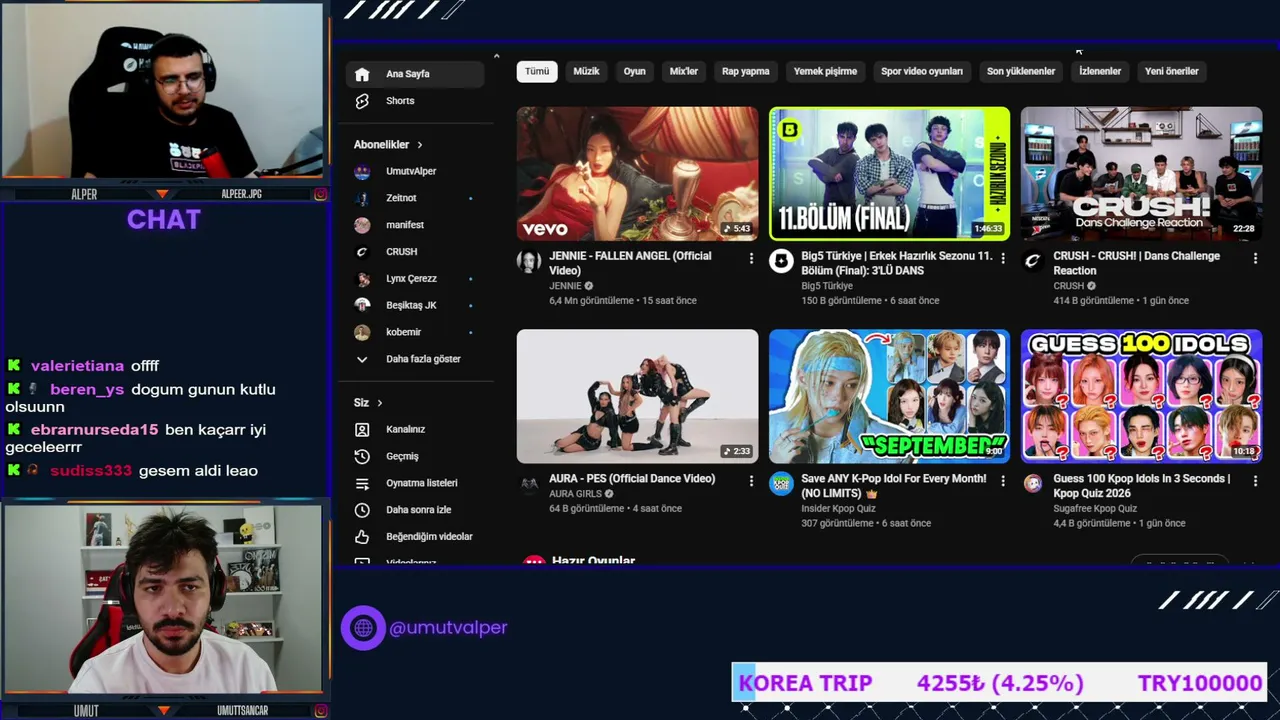Open UmutvAlper subscription avatar in sidebar
1280x720 pixels.
[x=362, y=171]
